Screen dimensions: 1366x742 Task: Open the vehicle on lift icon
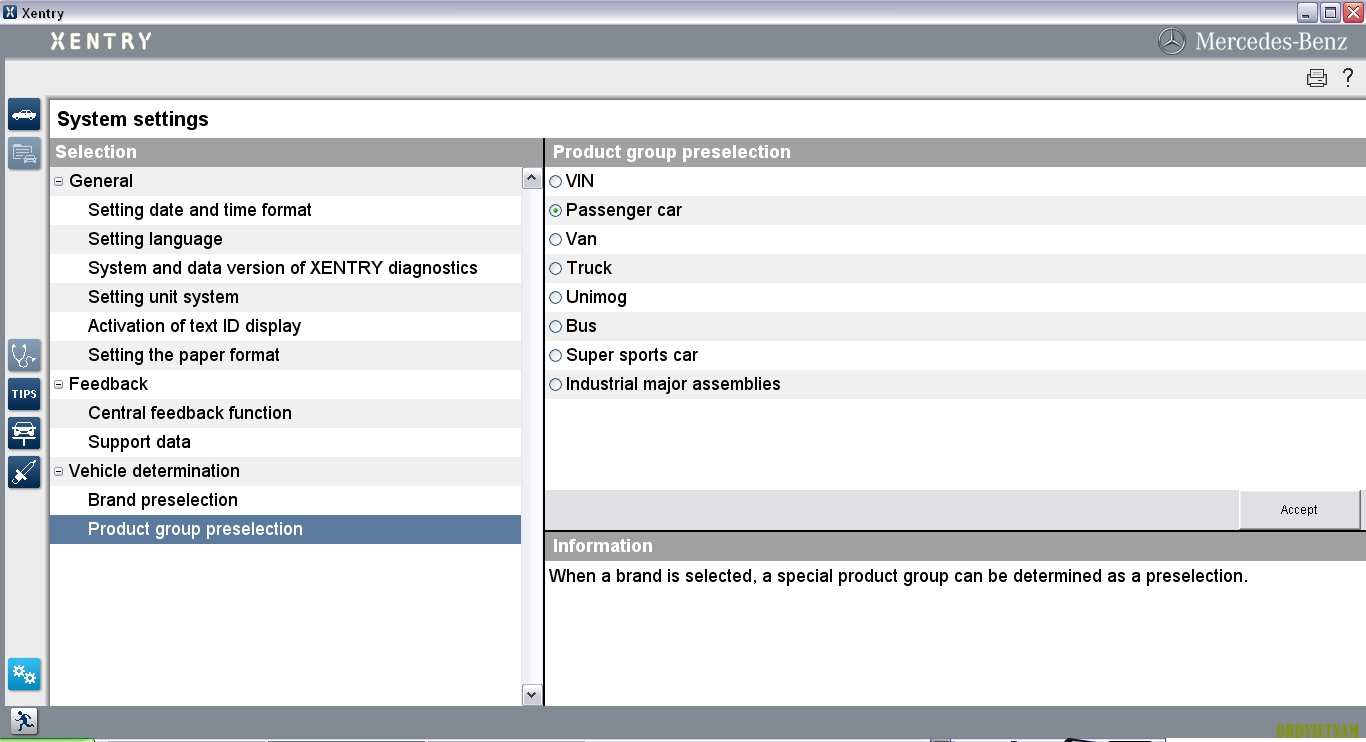pos(24,433)
